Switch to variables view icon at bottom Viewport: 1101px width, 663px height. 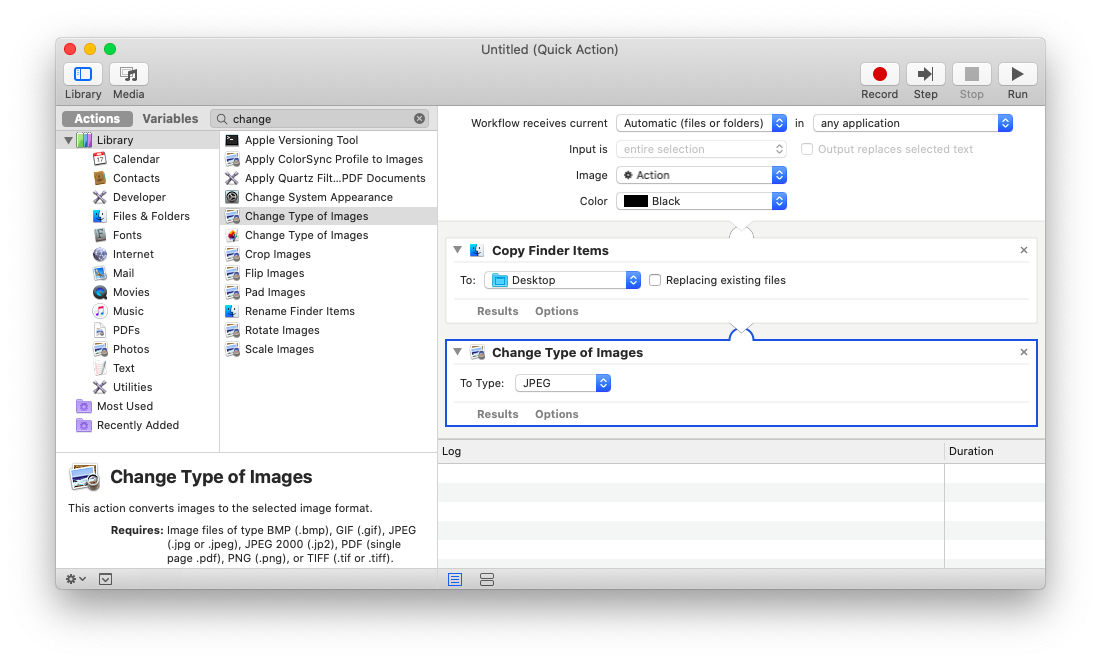487,579
